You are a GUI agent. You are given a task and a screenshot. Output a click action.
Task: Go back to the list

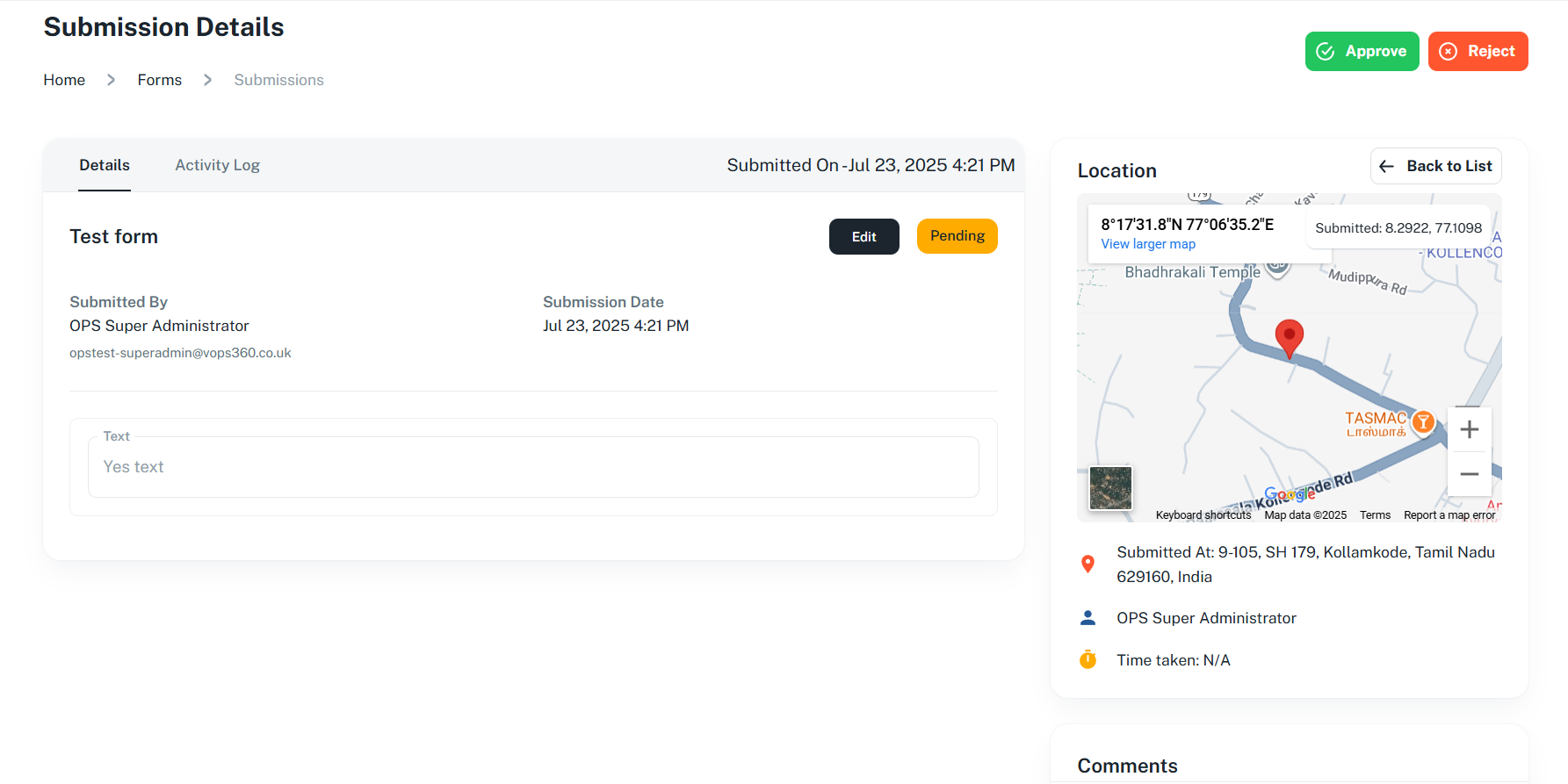pyautogui.click(x=1435, y=166)
